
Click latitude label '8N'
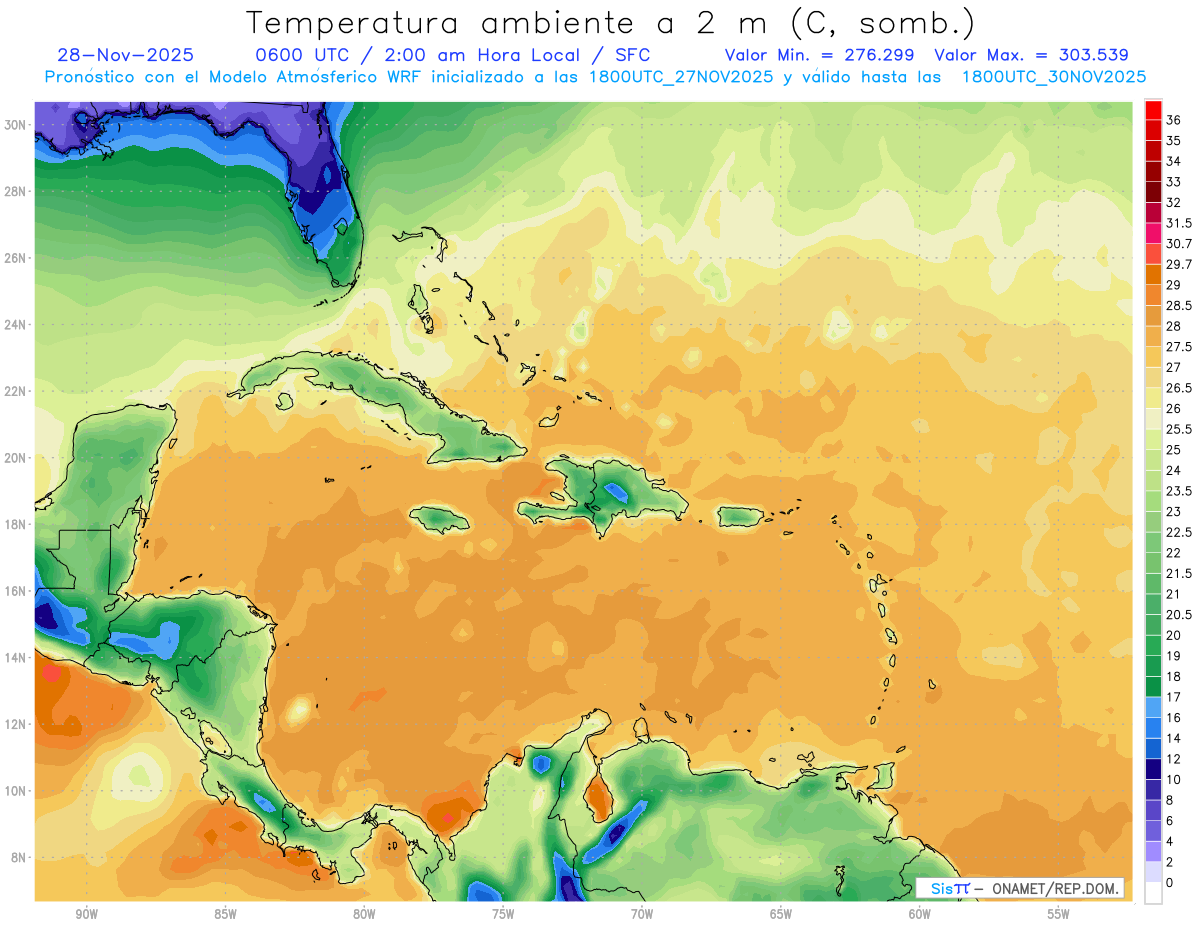[18, 858]
